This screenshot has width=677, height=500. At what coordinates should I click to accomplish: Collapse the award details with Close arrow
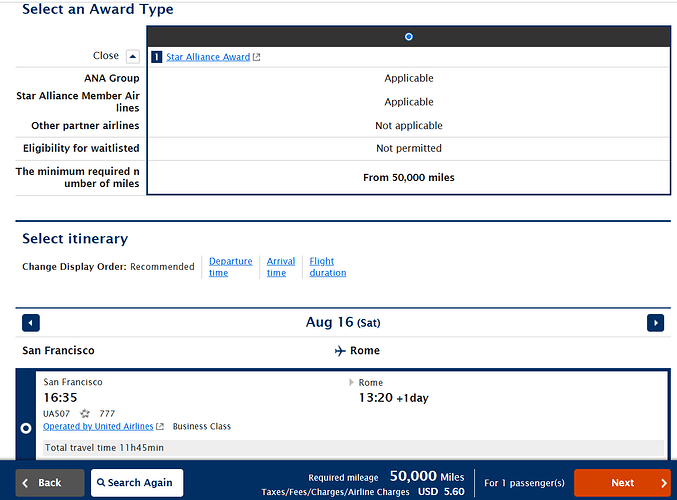pos(133,56)
